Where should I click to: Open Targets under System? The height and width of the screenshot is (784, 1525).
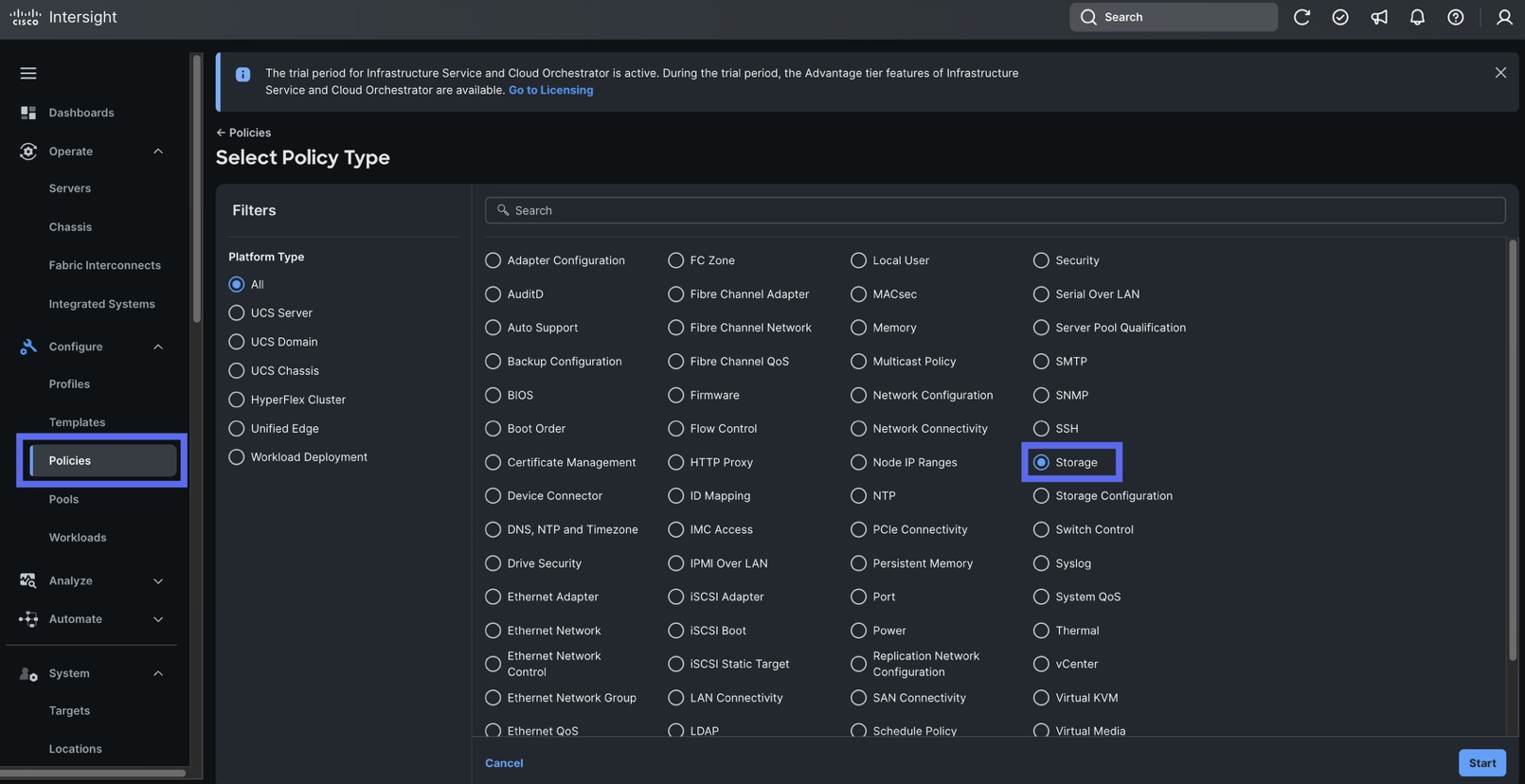[69, 711]
